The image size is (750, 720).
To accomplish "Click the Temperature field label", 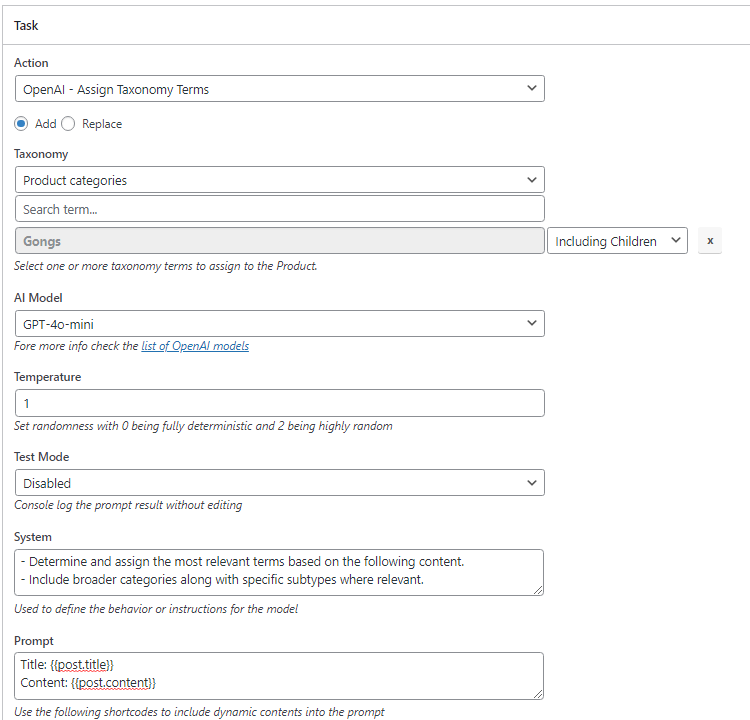I will point(48,377).
